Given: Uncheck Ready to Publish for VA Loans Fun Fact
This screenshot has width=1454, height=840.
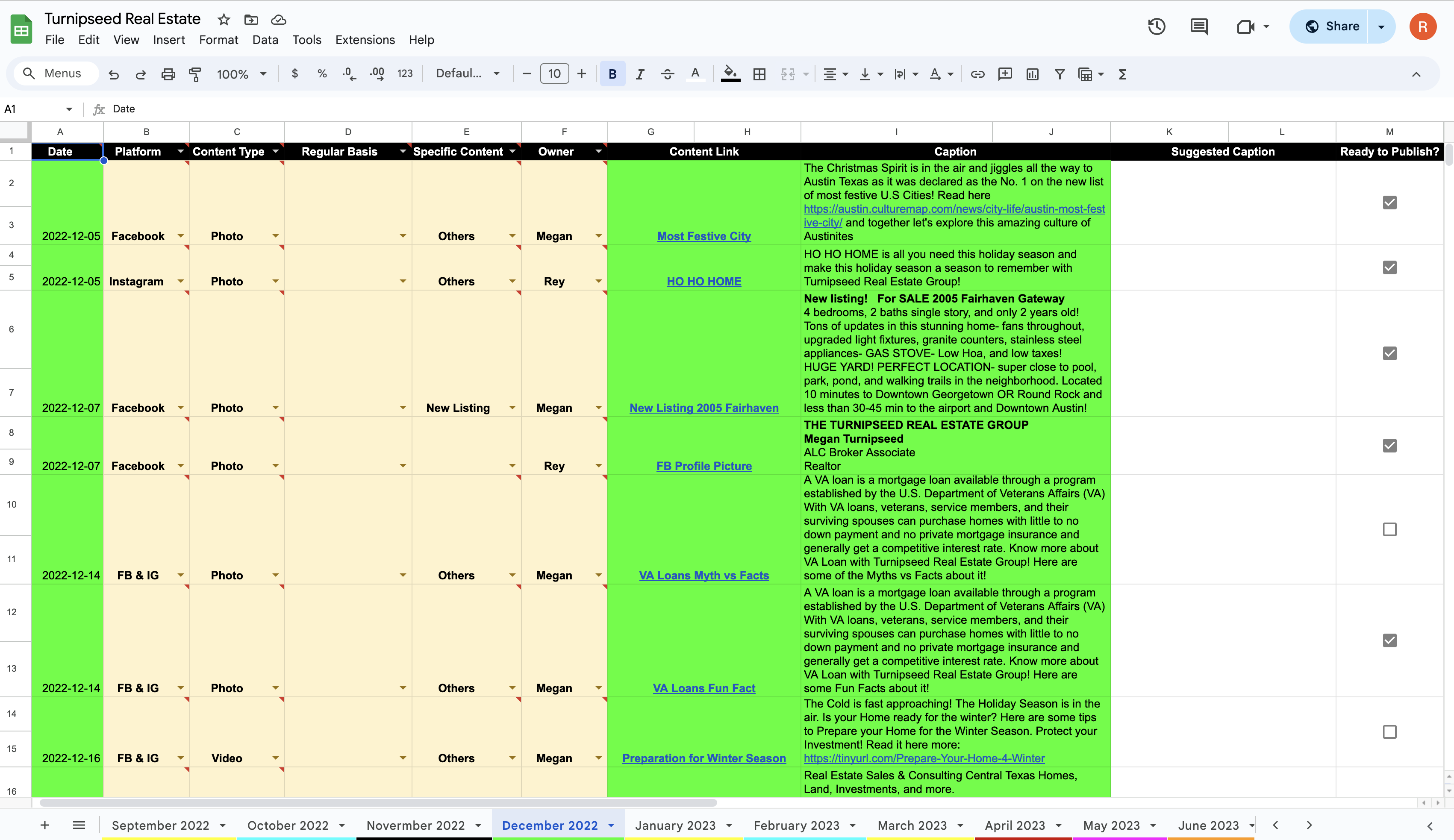Looking at the screenshot, I should [1390, 640].
